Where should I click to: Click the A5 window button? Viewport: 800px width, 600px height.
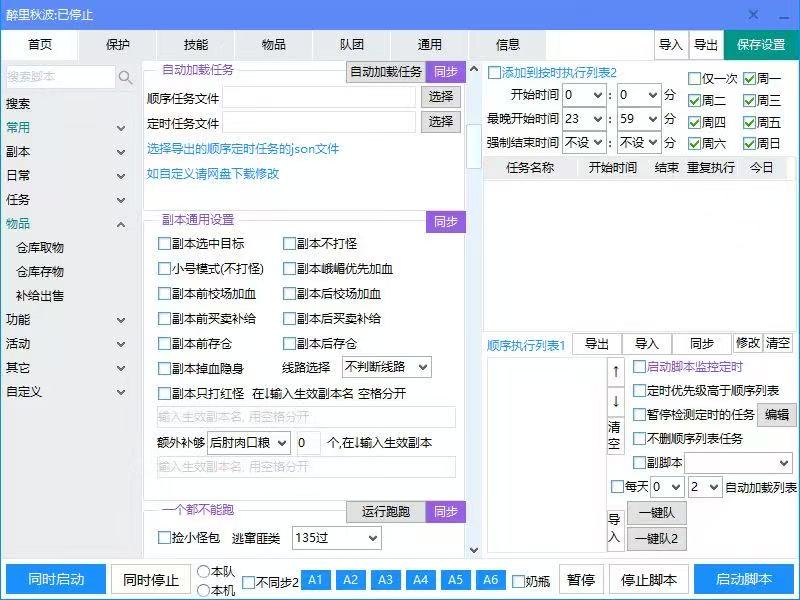point(455,580)
